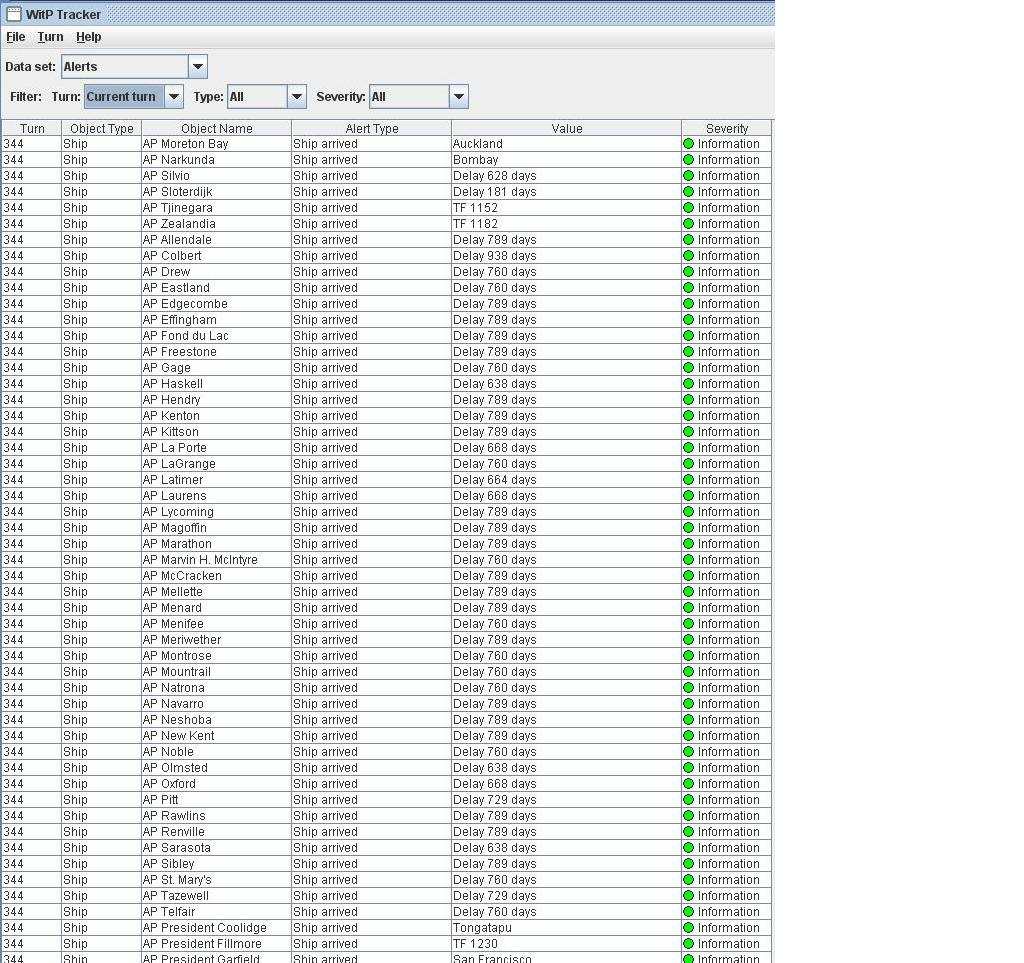Click green severity icon in AP Narkunda row
Image resolution: width=1024 pixels, height=963 pixels.
(x=688, y=160)
